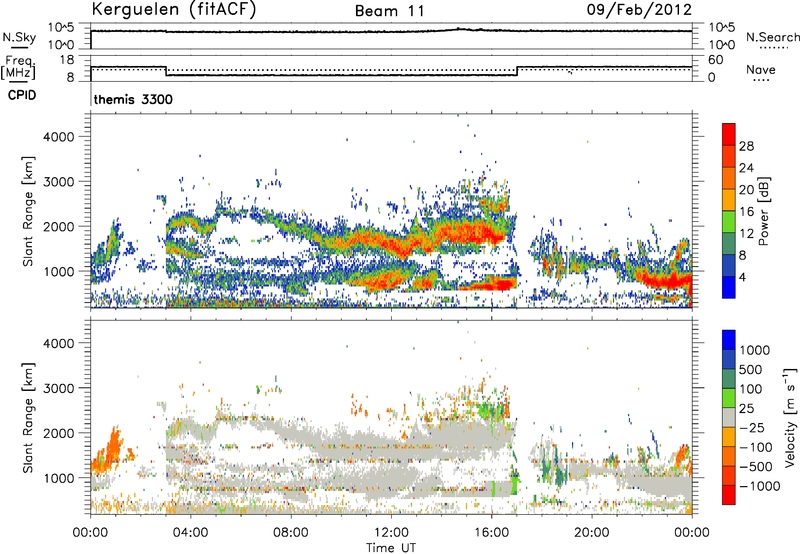Click the 12:00 time tick label
The image size is (800, 554).
391,533
